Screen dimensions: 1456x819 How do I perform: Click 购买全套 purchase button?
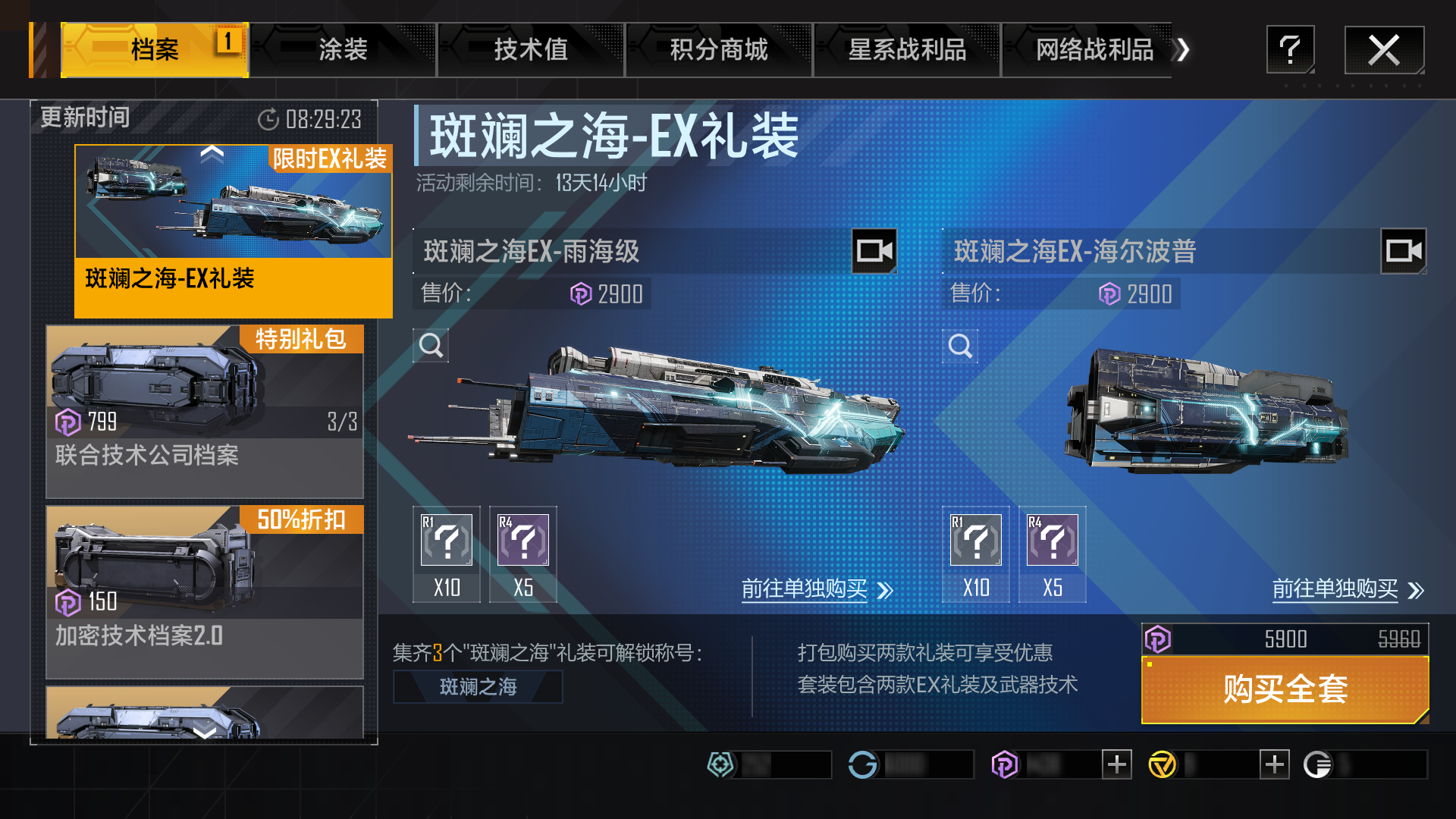coord(1285,689)
